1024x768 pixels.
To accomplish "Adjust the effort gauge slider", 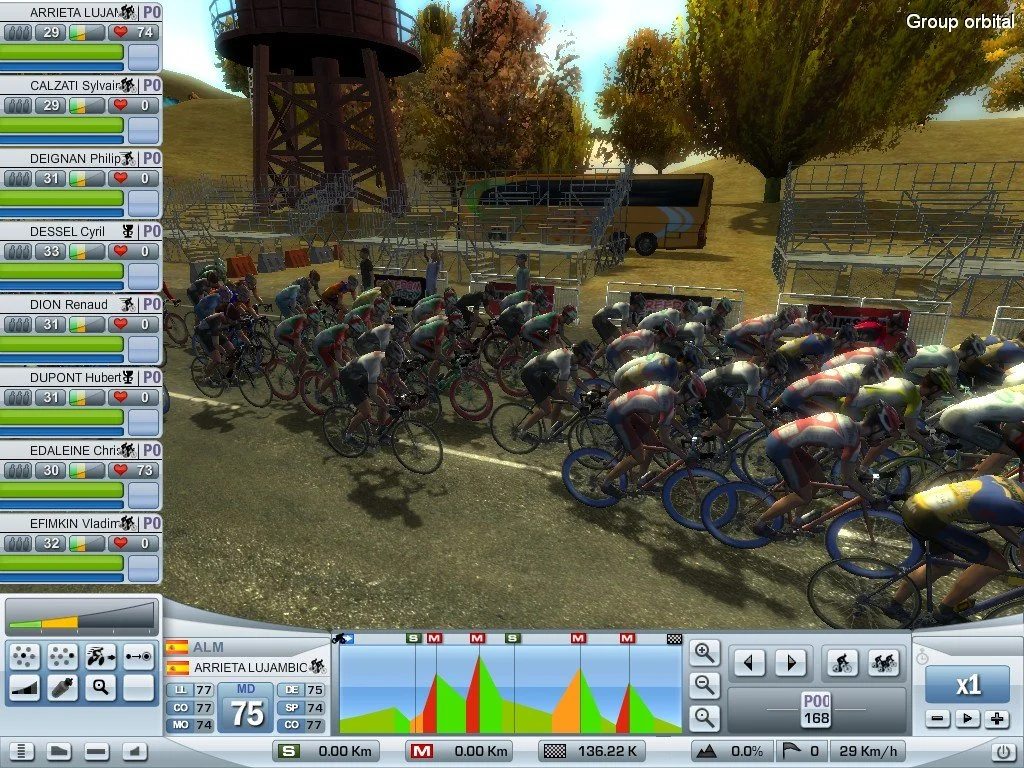I will coord(80,617).
